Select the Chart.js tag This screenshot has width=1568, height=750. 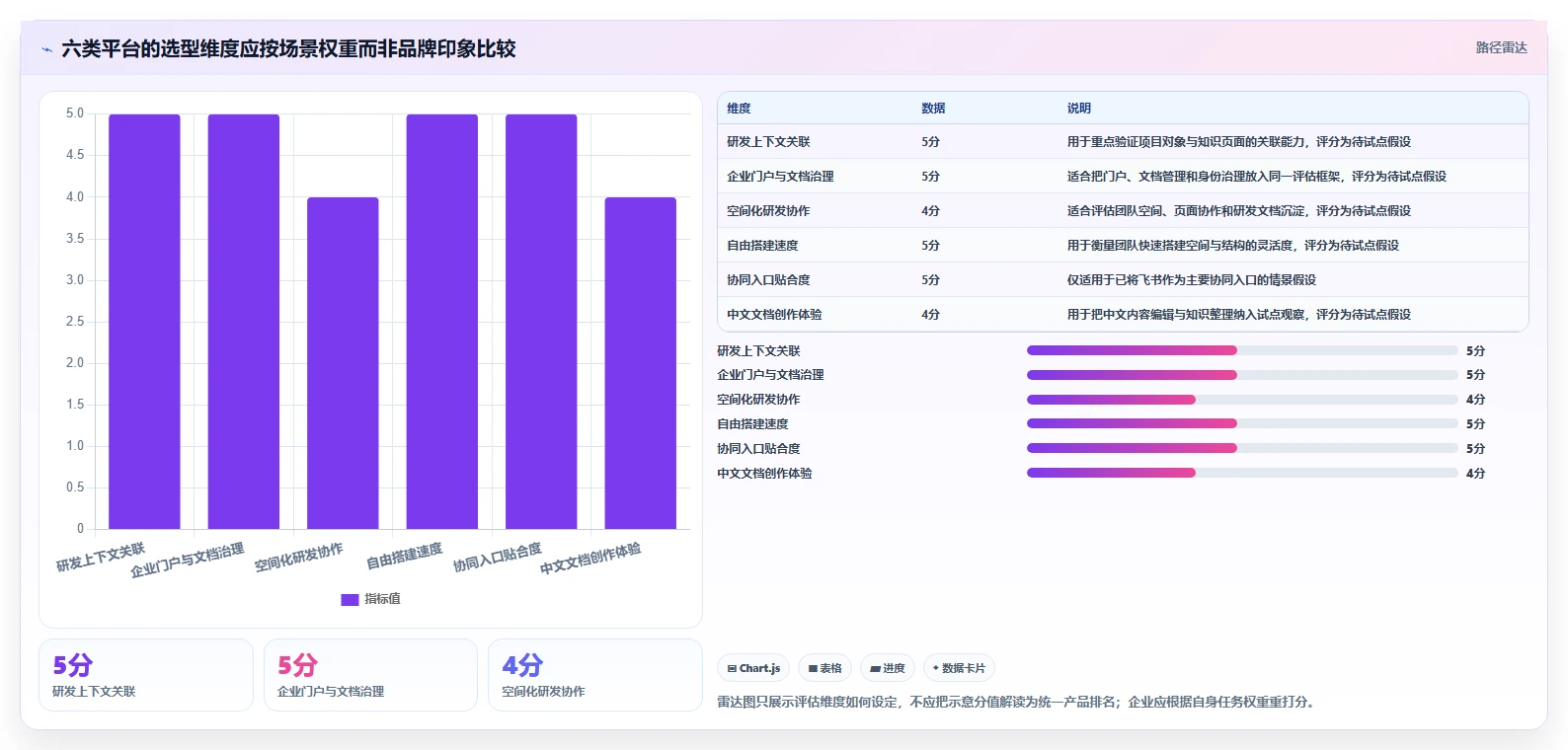pyautogui.click(x=753, y=668)
